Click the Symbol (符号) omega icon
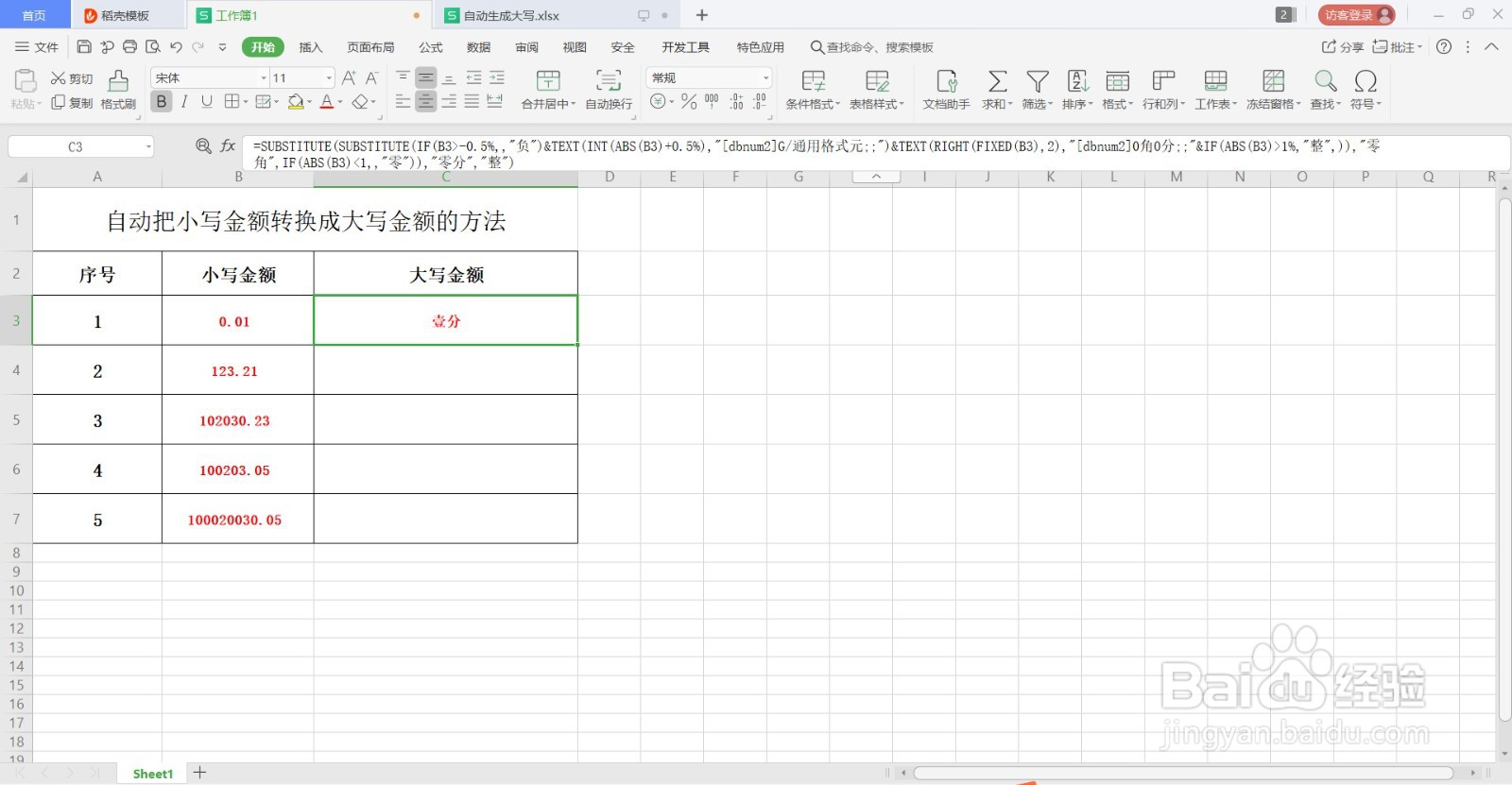 pos(1366,80)
